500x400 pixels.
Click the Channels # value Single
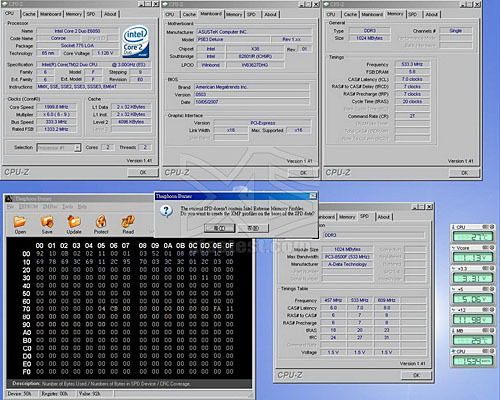pyautogui.click(x=455, y=31)
